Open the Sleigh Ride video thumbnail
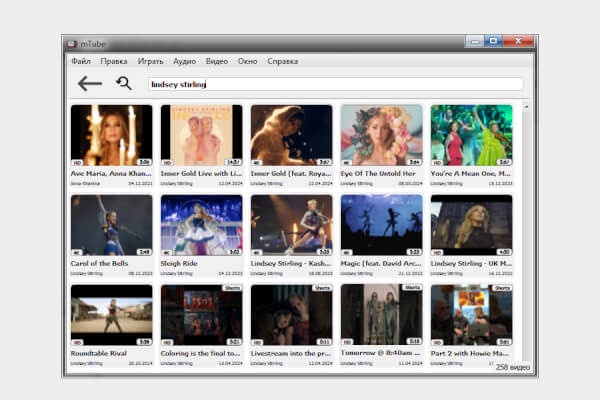This screenshot has height=400, width=600. 202,225
